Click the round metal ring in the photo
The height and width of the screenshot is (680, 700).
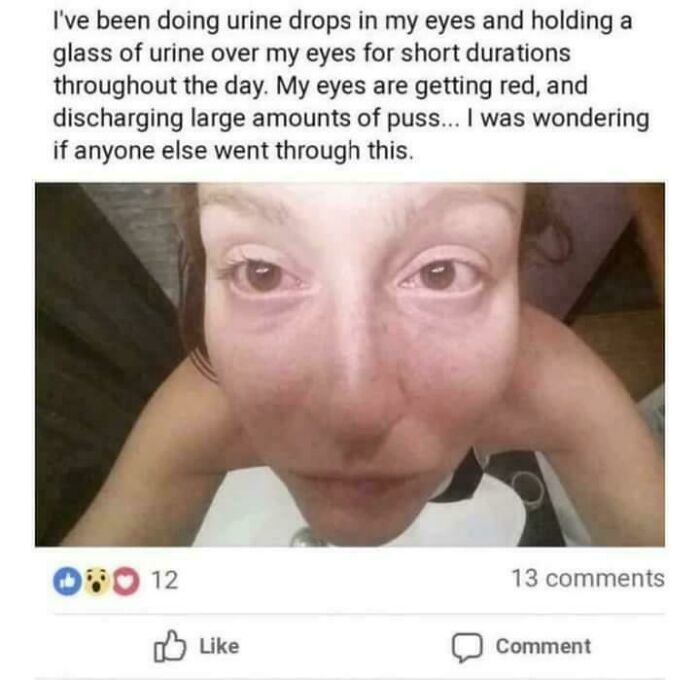click(529, 489)
